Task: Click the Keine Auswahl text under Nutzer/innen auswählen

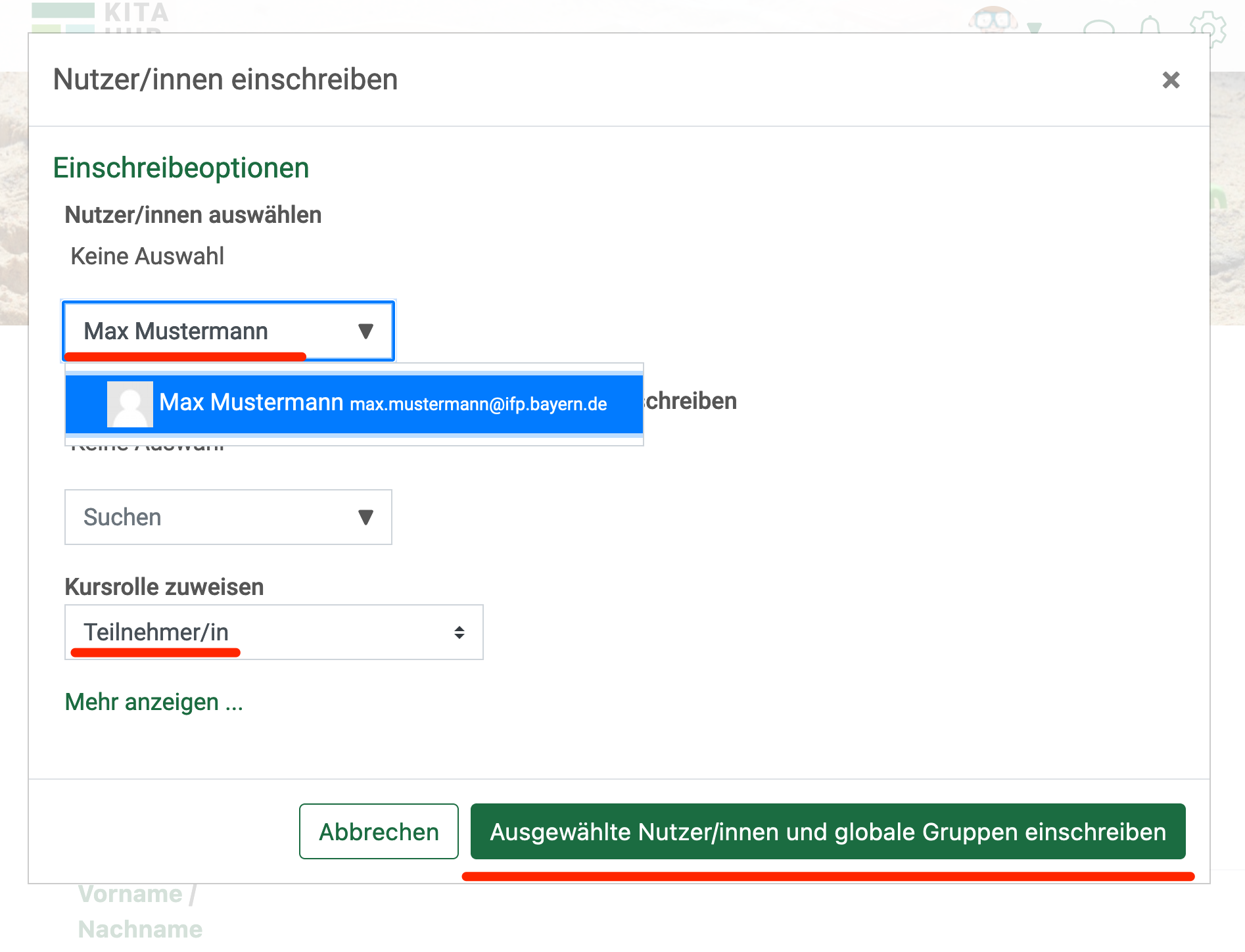Action: coord(147,256)
